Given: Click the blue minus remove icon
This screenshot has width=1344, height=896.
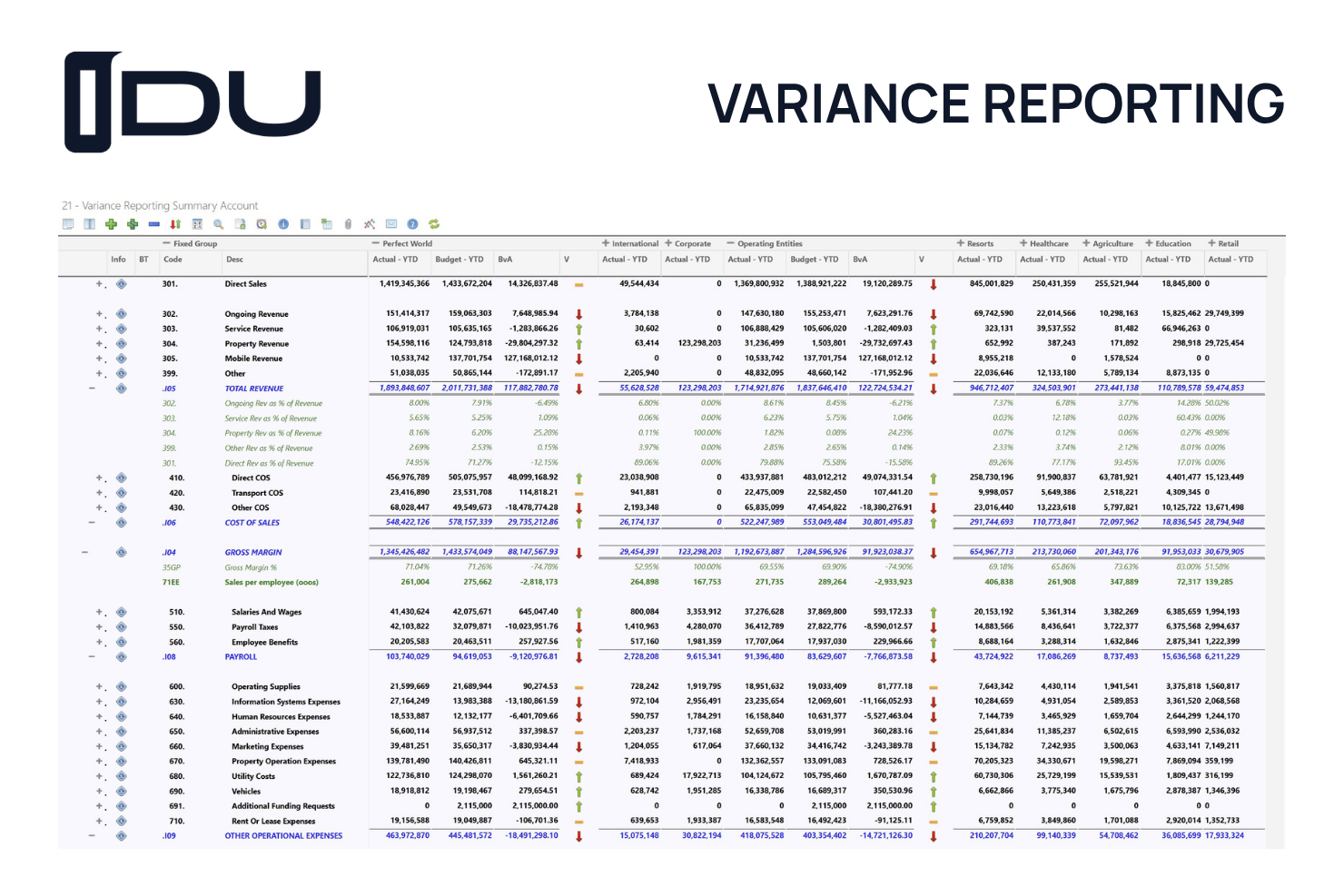Looking at the screenshot, I should coord(154,224).
